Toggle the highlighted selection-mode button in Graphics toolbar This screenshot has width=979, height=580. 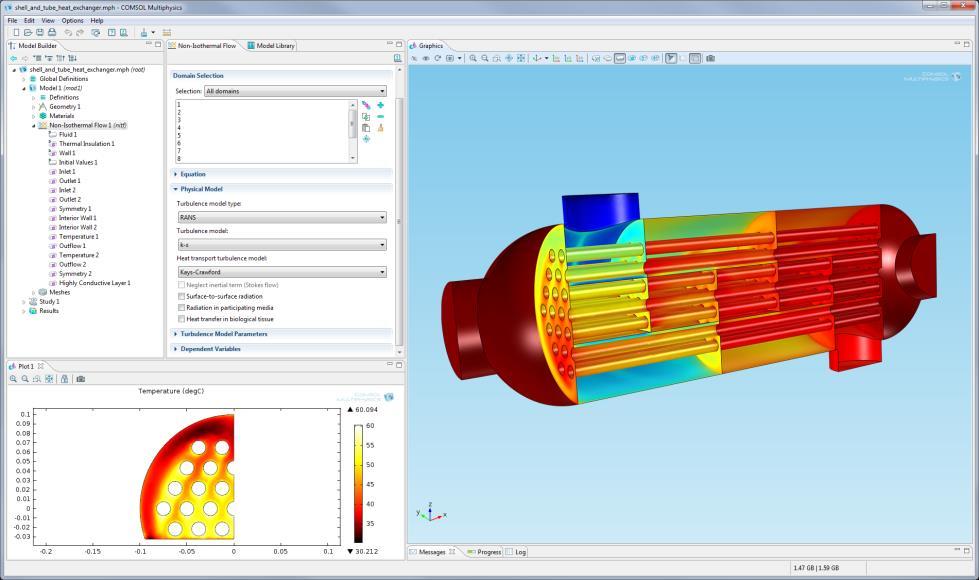pos(620,58)
